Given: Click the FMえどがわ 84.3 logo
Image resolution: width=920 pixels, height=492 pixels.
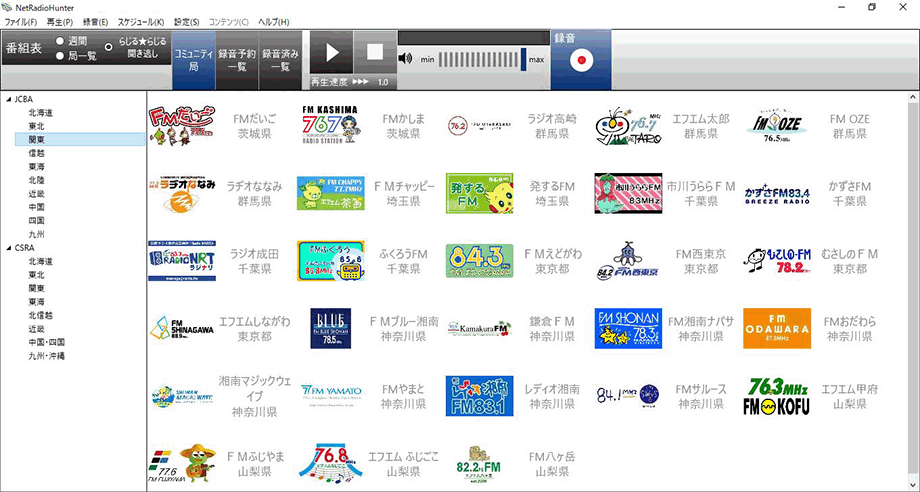Looking at the screenshot, I should coord(479,261).
